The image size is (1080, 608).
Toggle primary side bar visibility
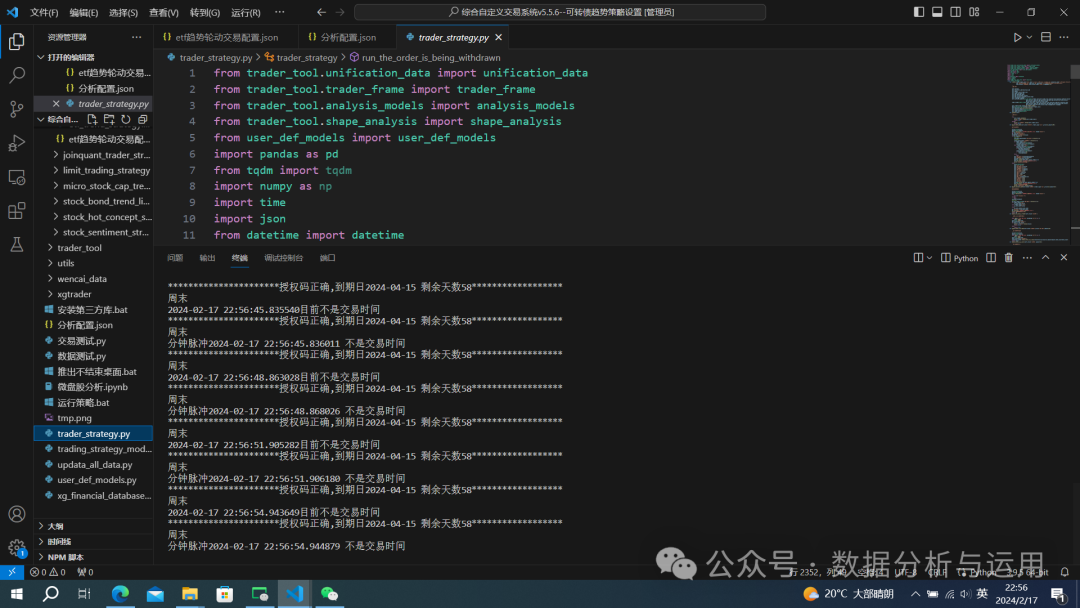point(919,12)
